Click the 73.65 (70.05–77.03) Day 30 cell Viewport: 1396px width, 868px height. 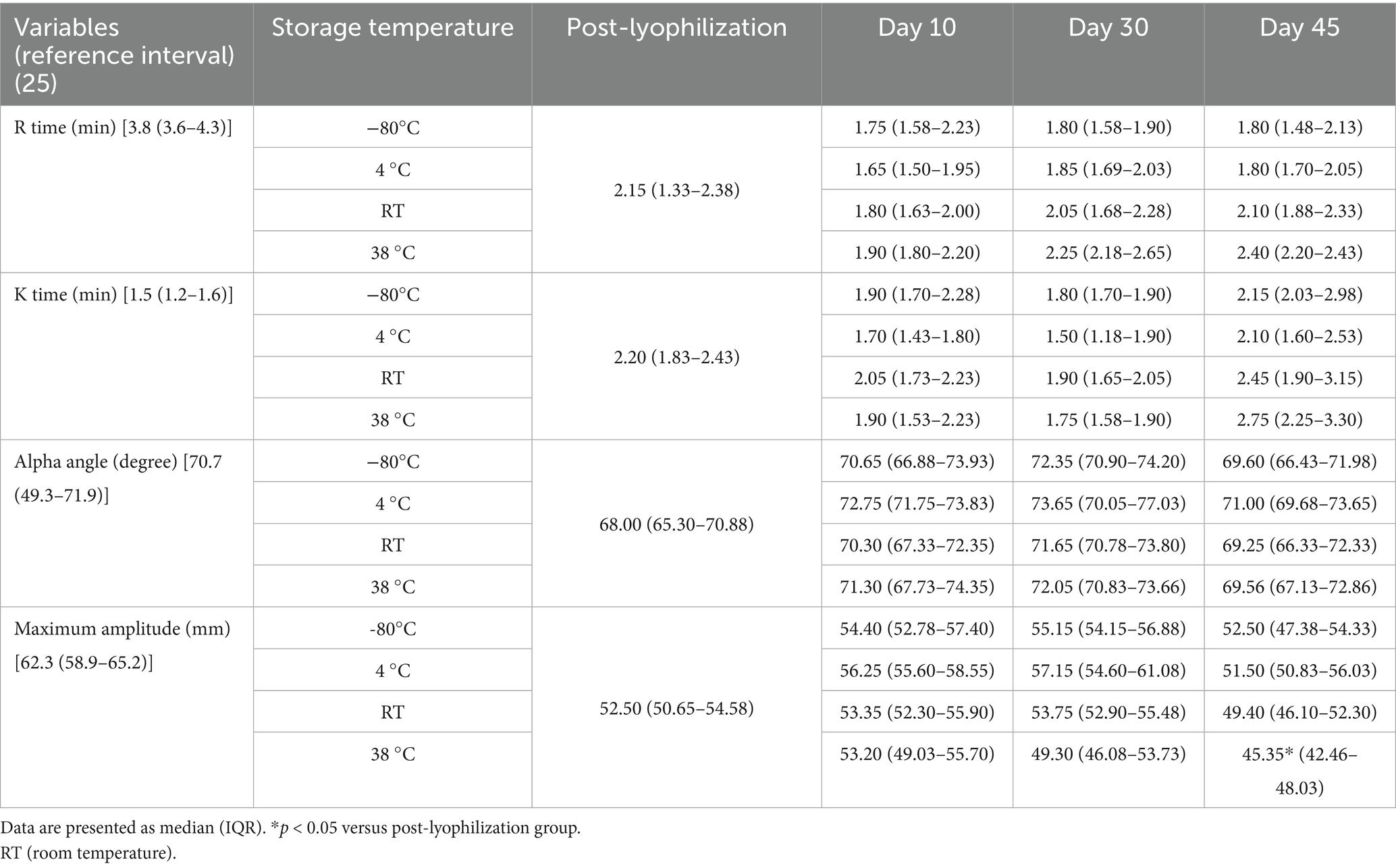coord(1108,503)
